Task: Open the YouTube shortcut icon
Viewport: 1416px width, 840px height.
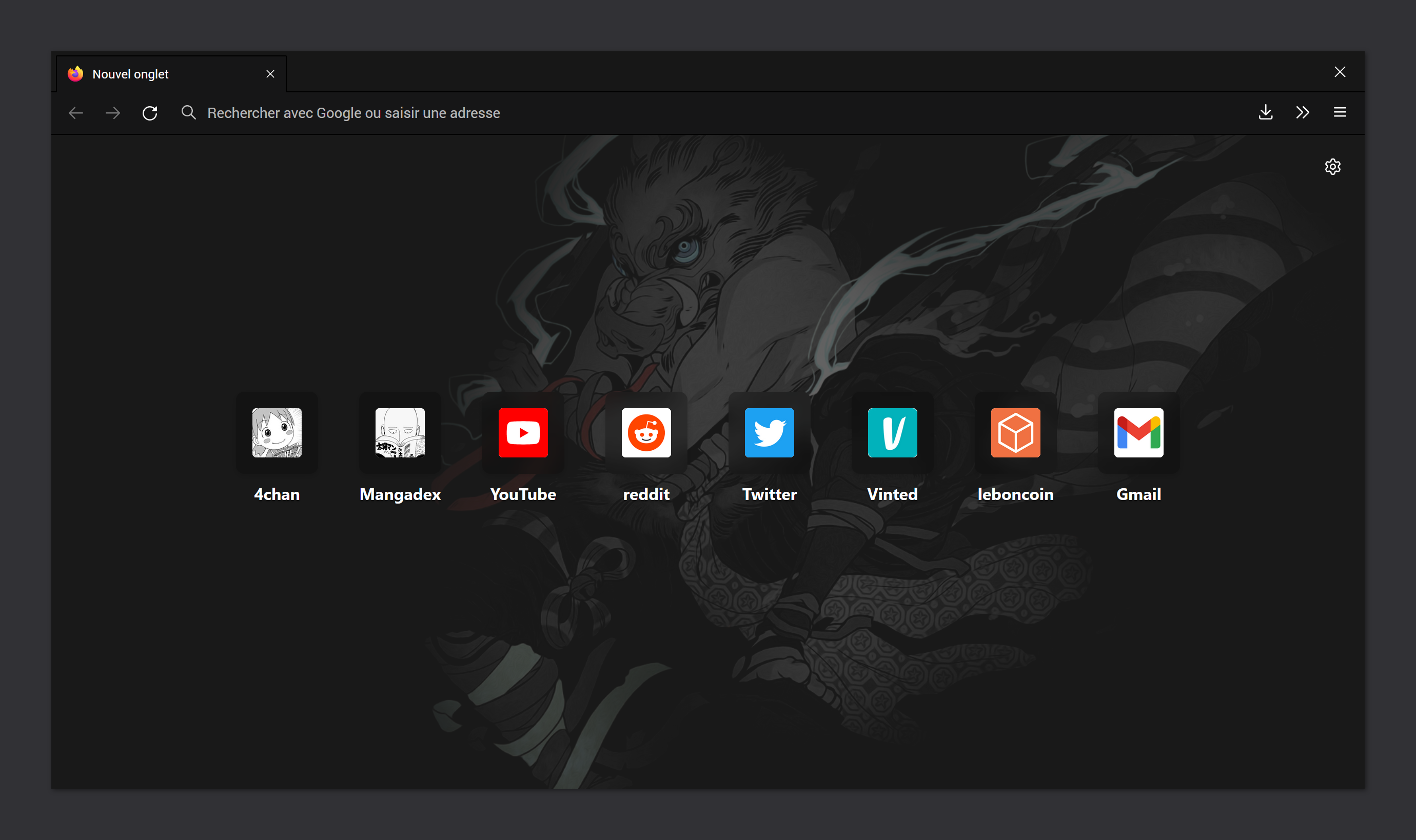Action: tap(523, 433)
